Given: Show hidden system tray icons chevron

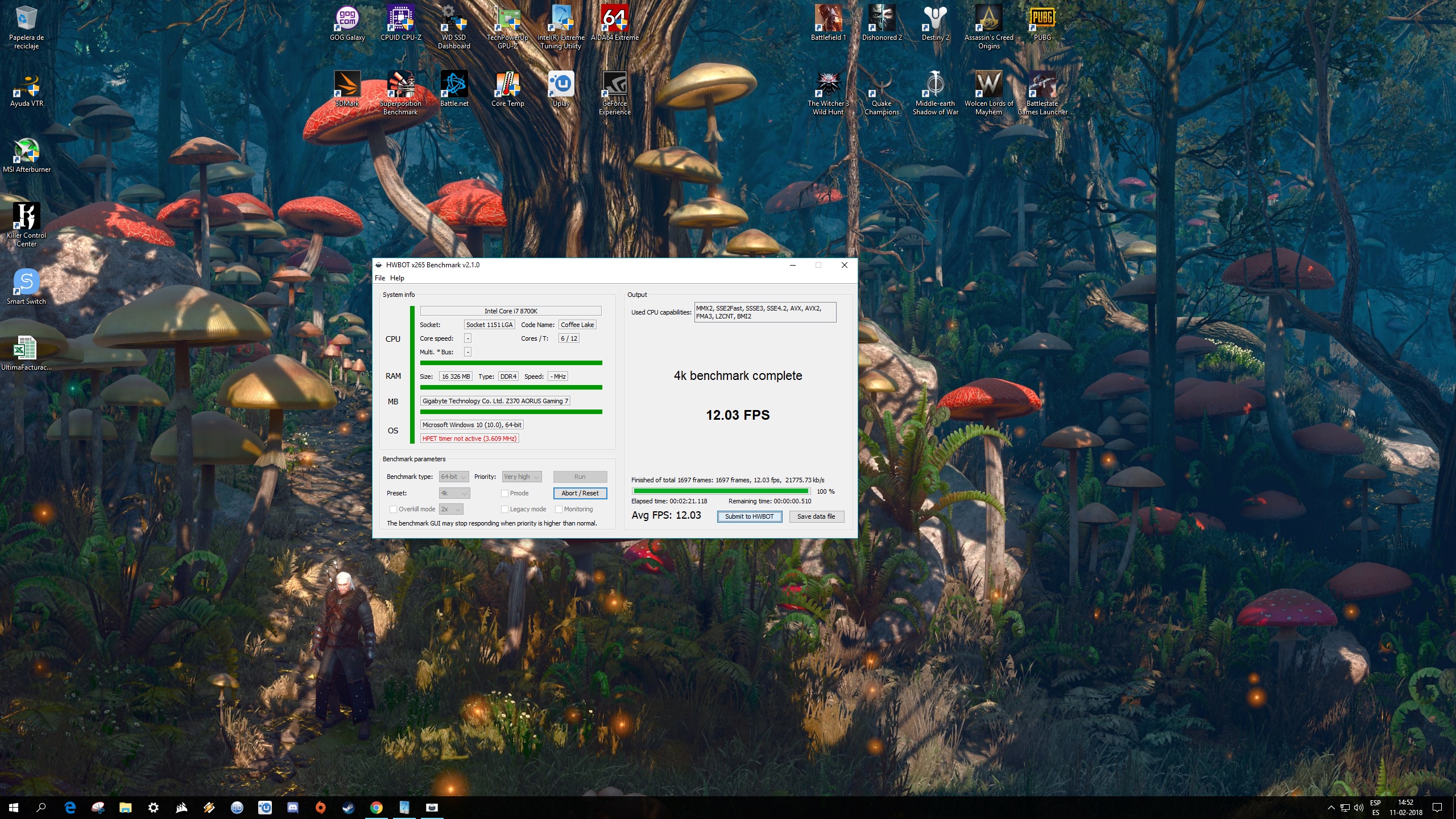Looking at the screenshot, I should pyautogui.click(x=1331, y=808).
